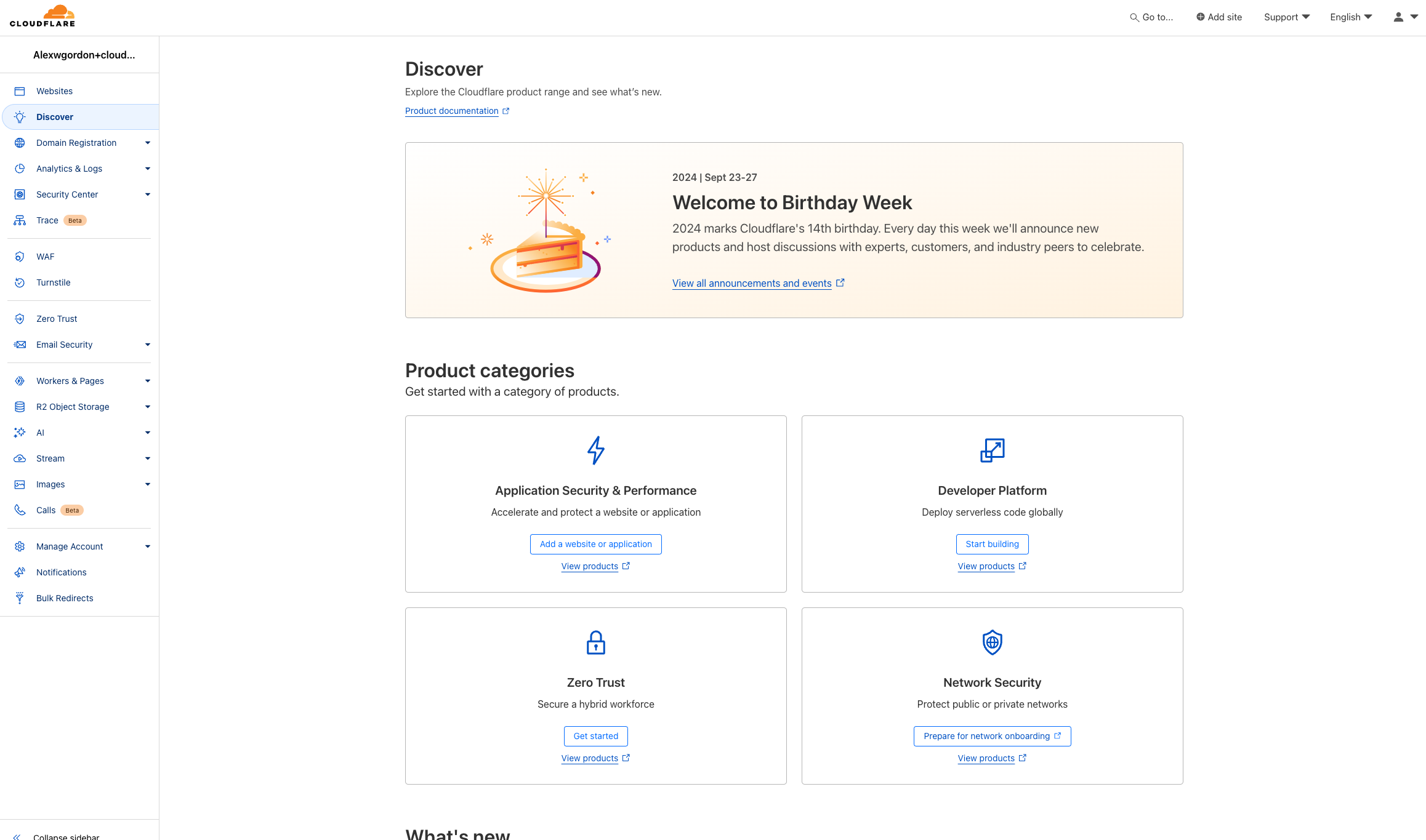Click Add a website or application button
Viewport: 1426px width, 840px height.
pos(596,544)
